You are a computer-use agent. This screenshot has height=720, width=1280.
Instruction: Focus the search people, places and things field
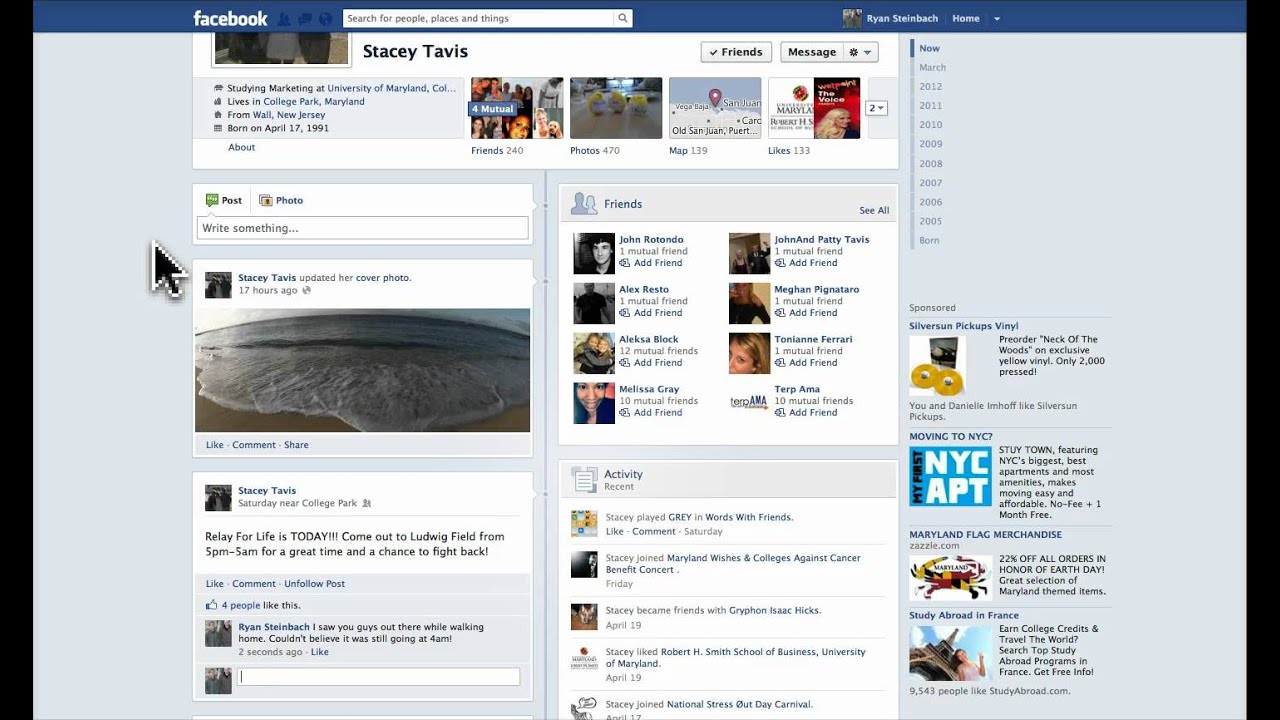(478, 18)
